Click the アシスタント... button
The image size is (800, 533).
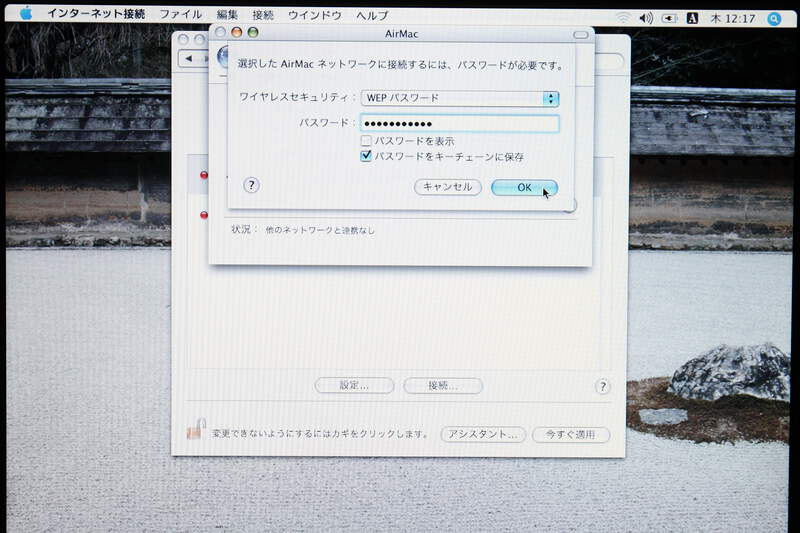483,435
